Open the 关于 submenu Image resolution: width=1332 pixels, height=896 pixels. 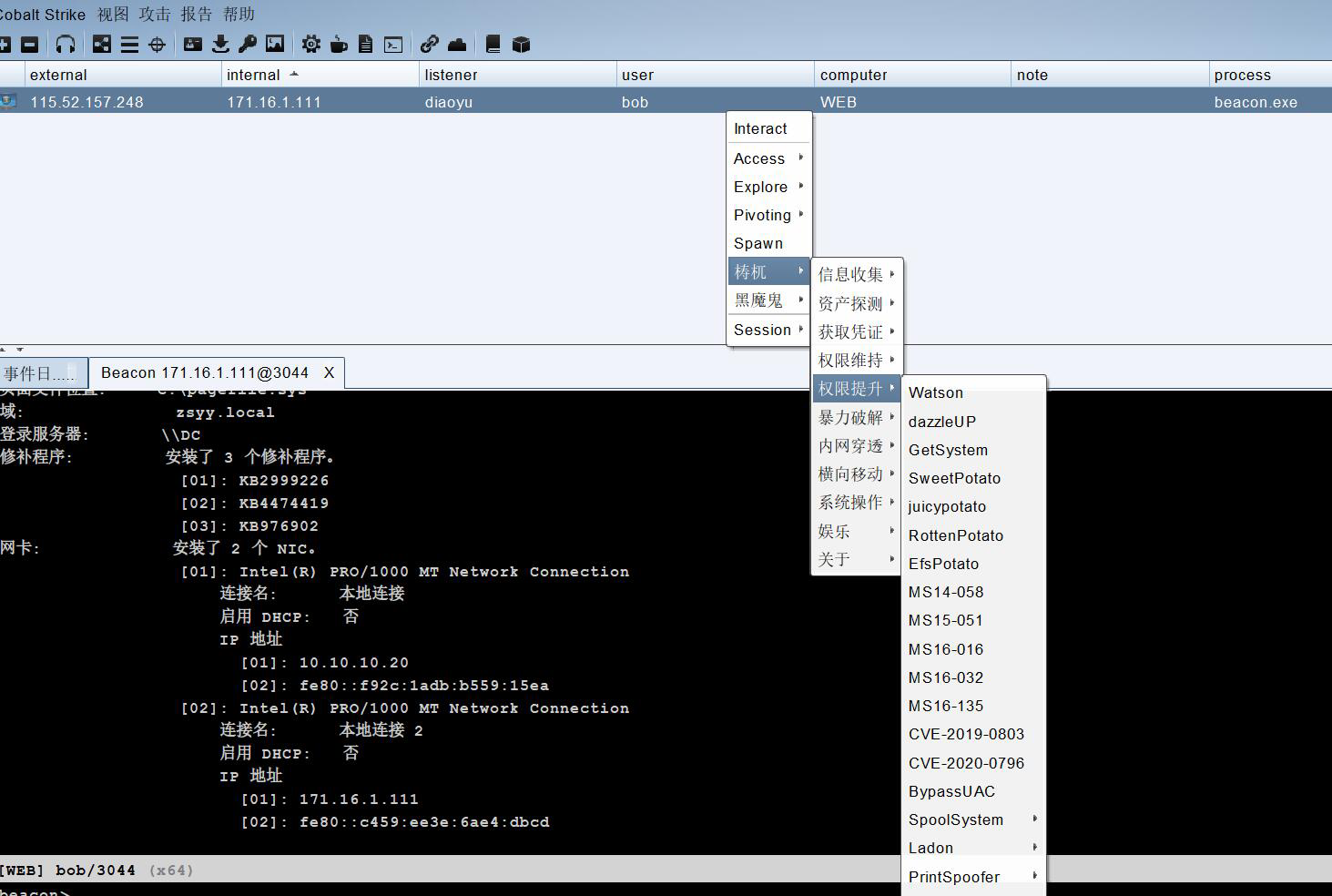(x=856, y=559)
